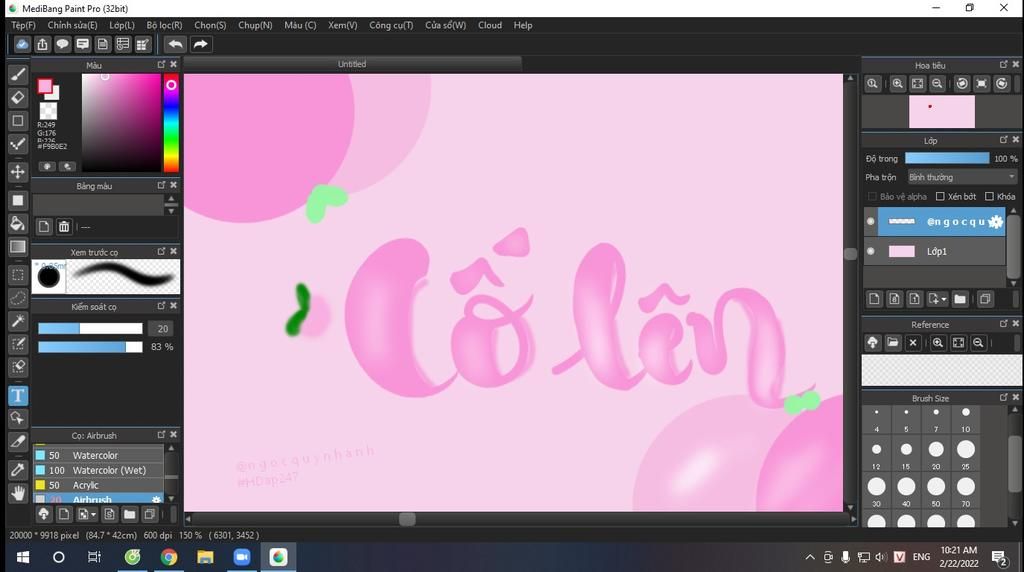Select the Eyedropper tool
The width and height of the screenshot is (1024, 572).
[18, 469]
